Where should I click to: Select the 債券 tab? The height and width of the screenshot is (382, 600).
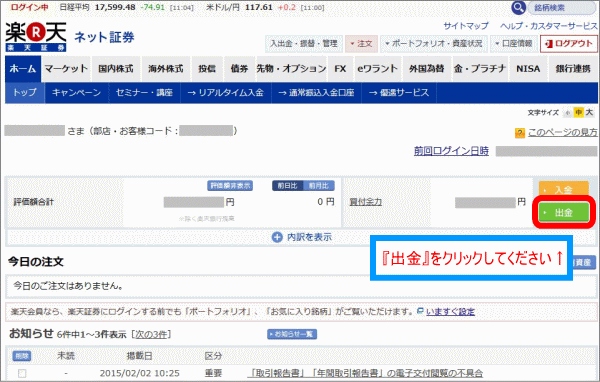pos(239,69)
